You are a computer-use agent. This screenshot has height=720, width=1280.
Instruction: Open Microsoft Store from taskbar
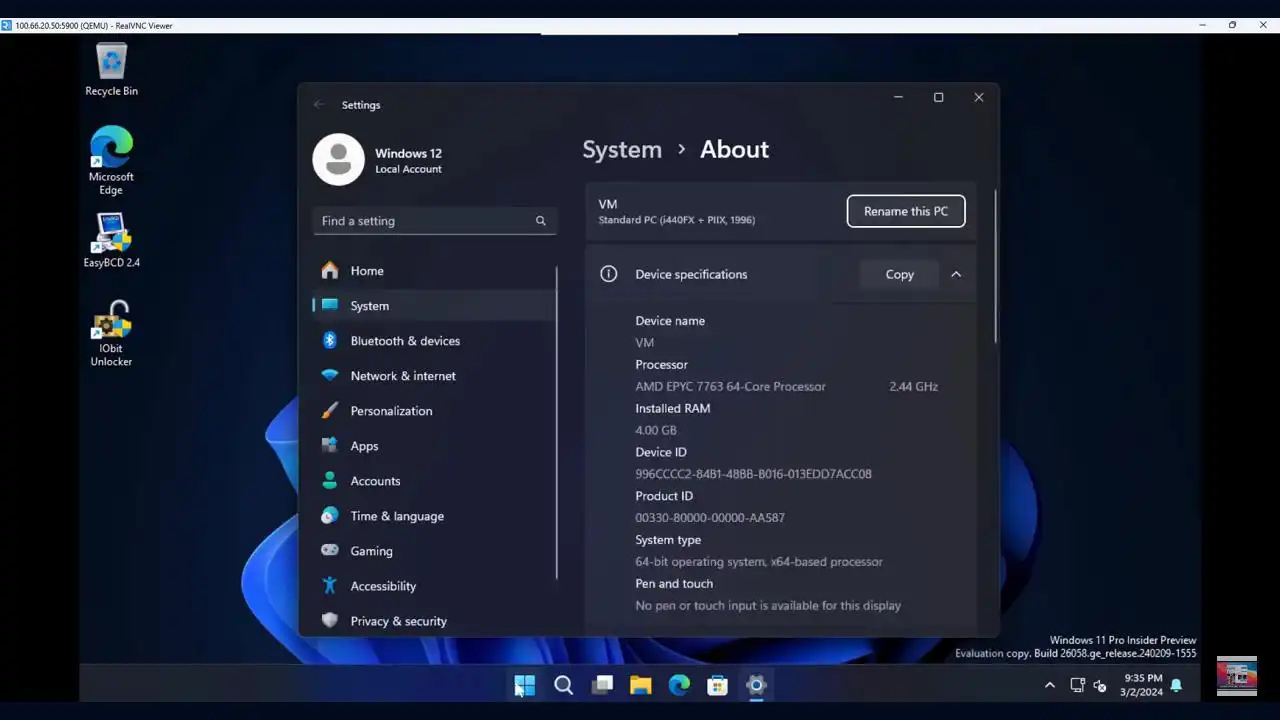(x=717, y=685)
